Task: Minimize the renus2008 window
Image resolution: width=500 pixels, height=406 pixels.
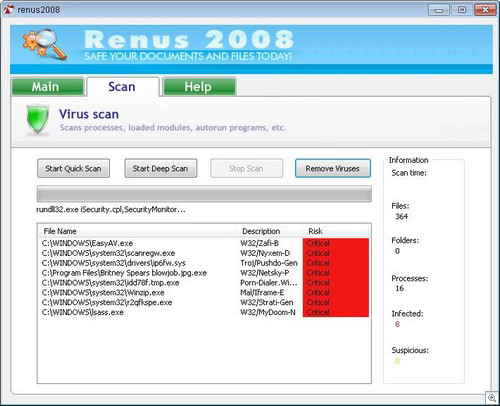Action: (x=439, y=10)
